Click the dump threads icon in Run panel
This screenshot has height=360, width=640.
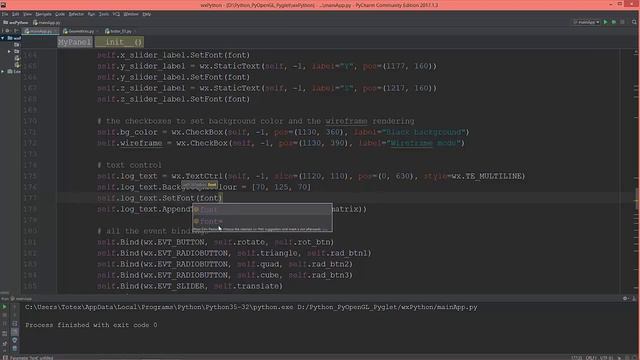(5, 334)
